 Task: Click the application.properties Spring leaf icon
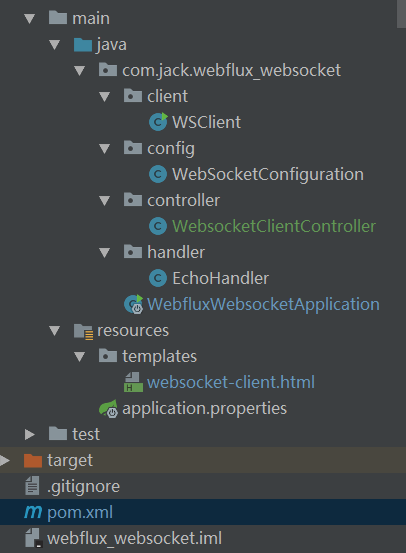(x=108, y=408)
